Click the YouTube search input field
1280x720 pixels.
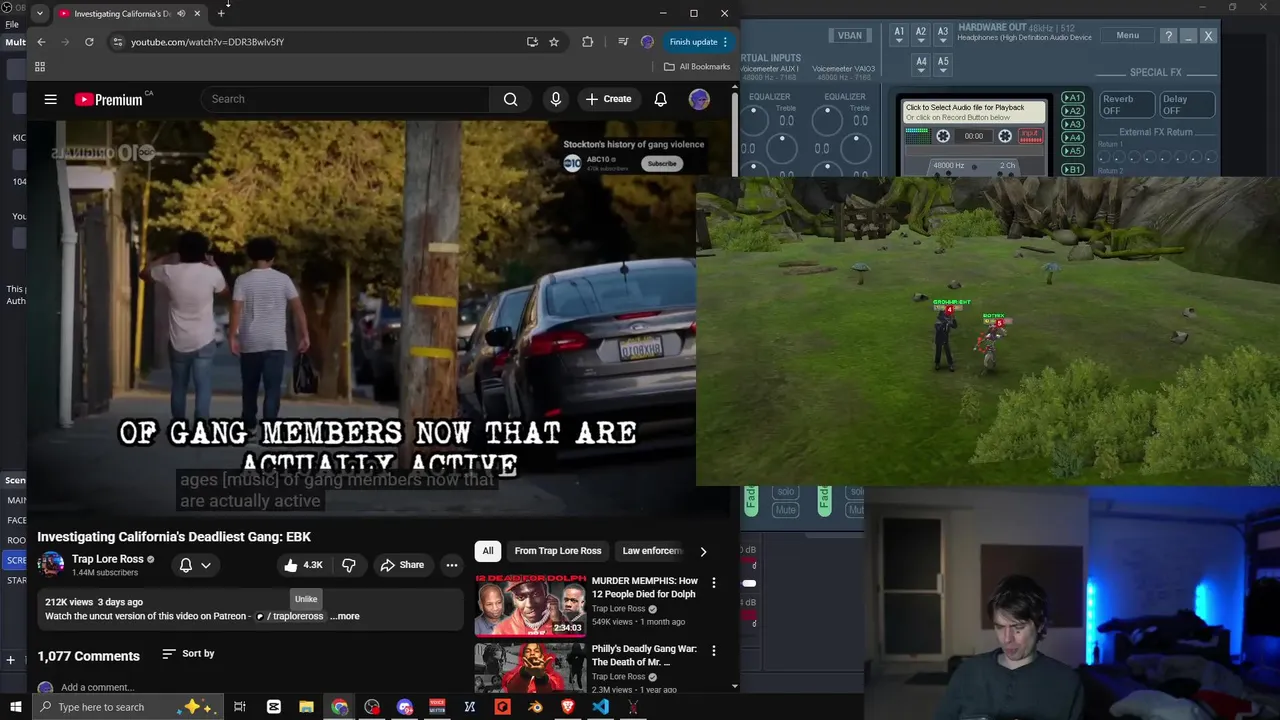(x=345, y=99)
